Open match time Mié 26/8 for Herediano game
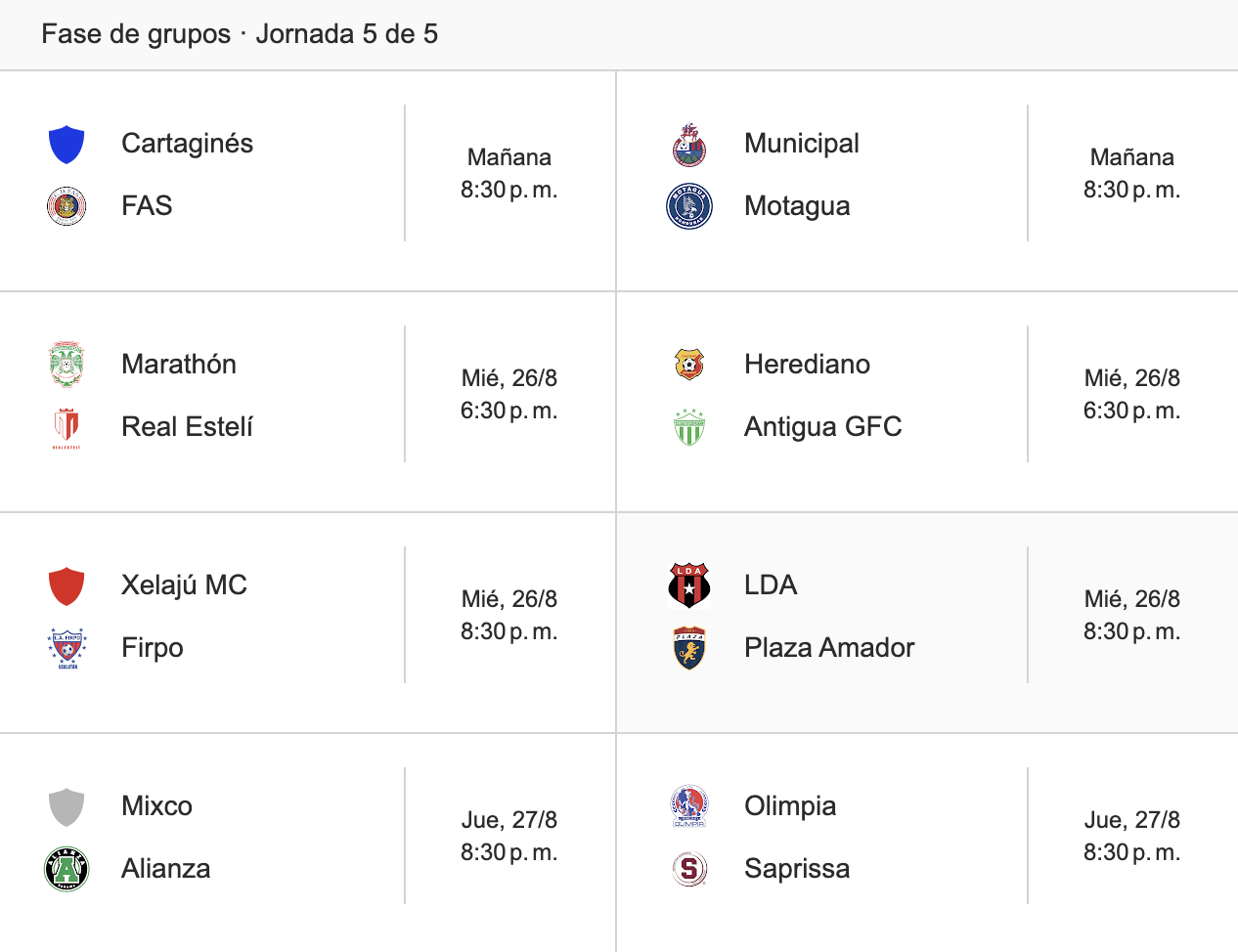Screen dimensions: 1238x952 click(1132, 394)
